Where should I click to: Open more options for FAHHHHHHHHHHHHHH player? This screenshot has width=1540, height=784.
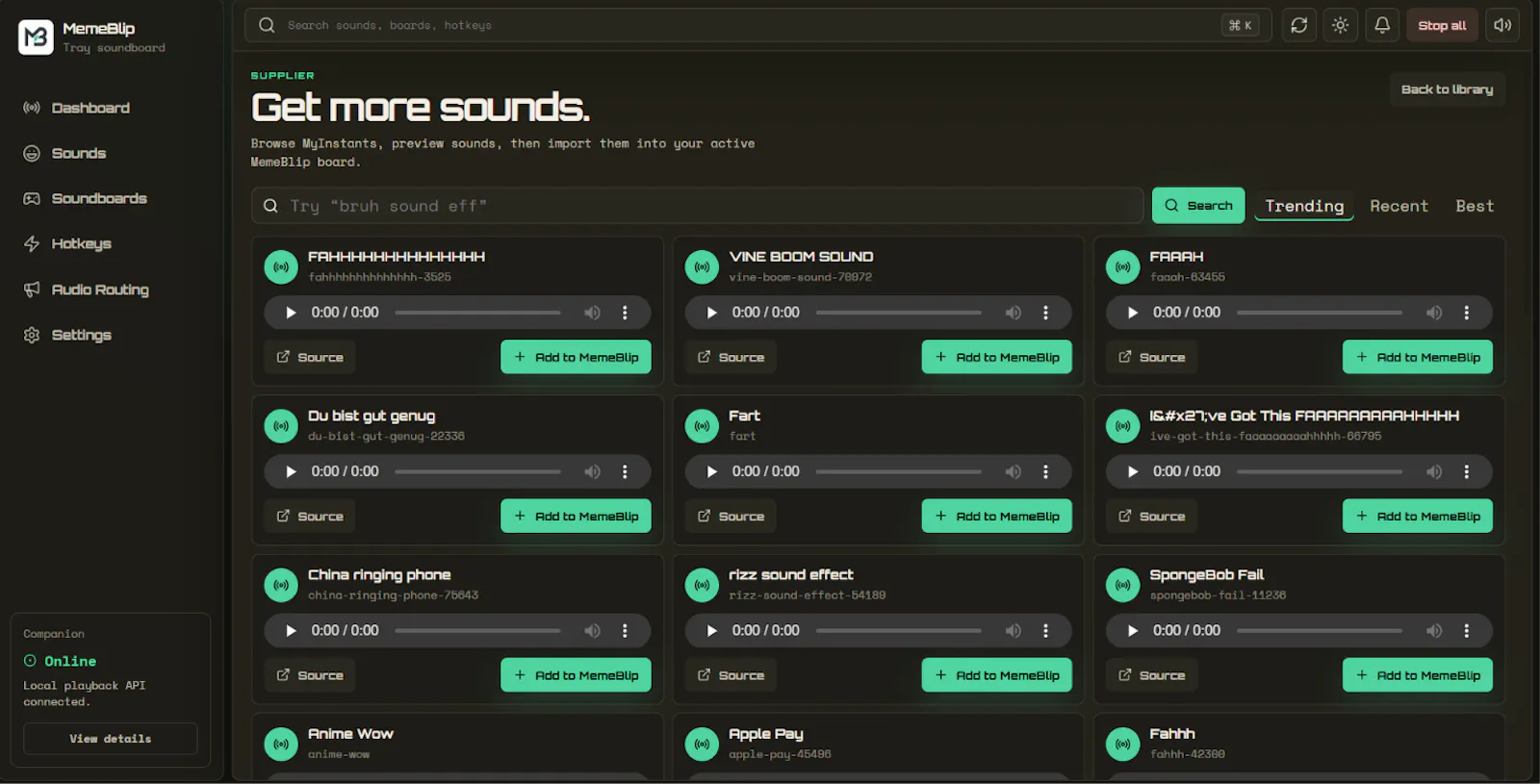click(625, 313)
